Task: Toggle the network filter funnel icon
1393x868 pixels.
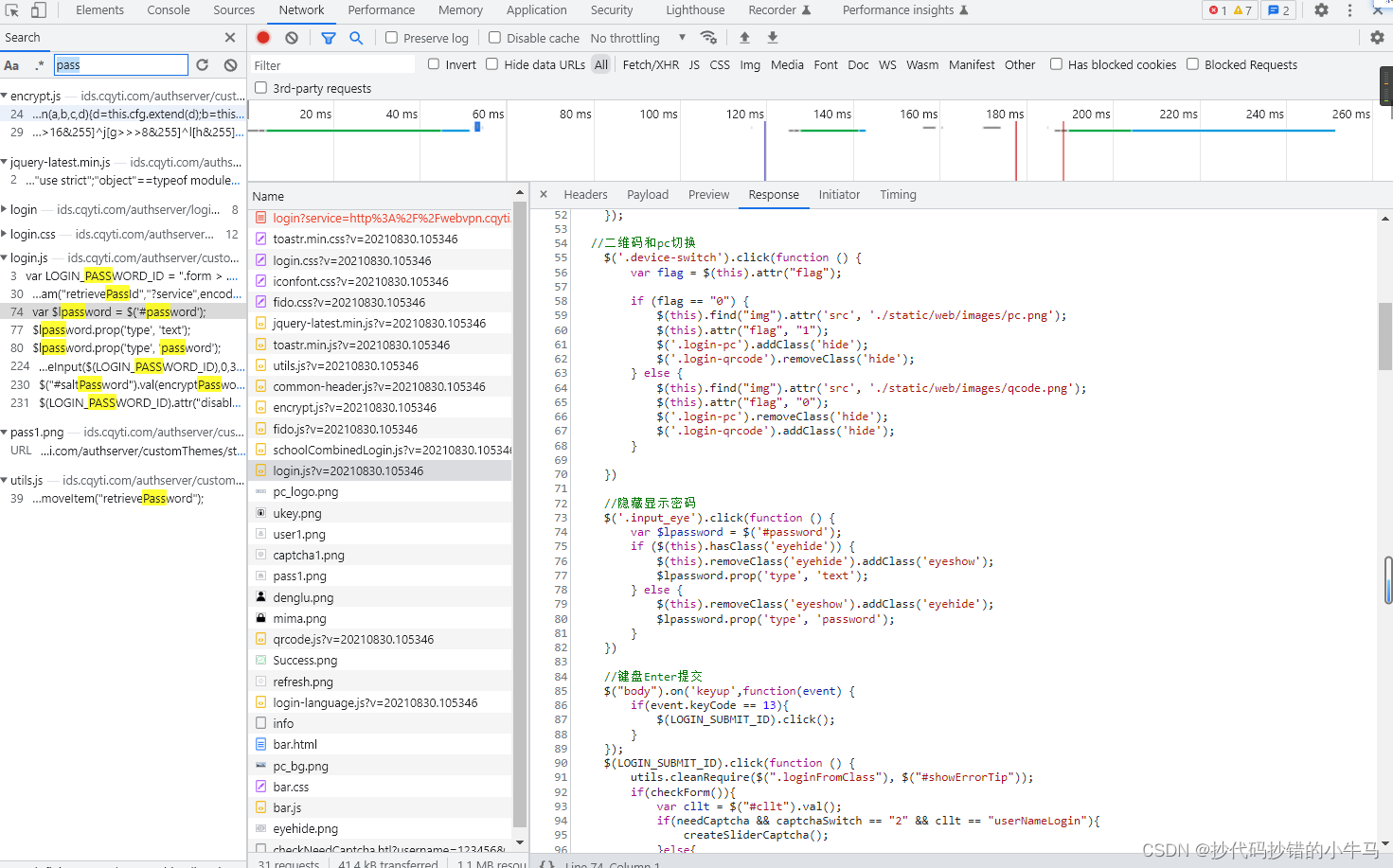Action: [x=329, y=38]
